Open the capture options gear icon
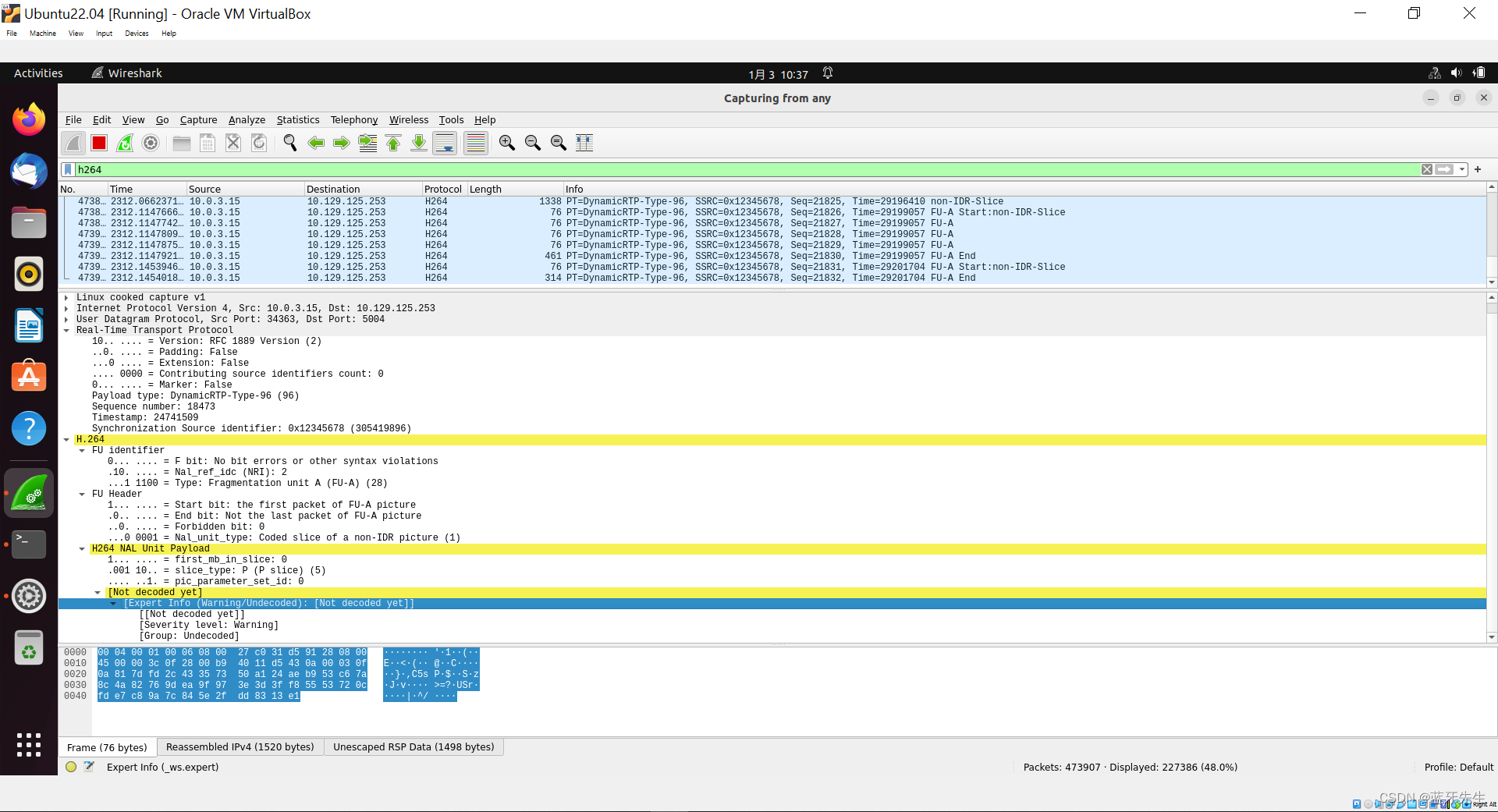Viewport: 1498px width, 812px height. pos(150,143)
